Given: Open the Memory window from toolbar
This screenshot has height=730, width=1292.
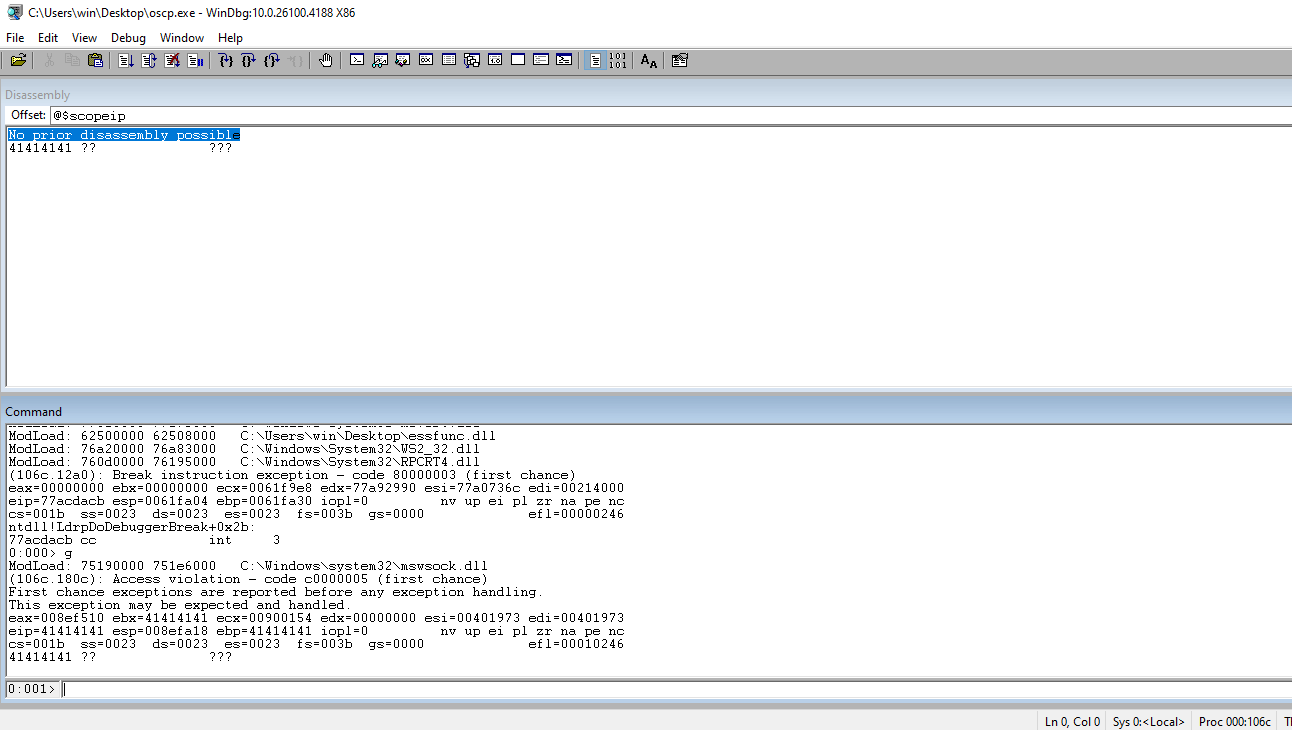Looking at the screenshot, I should click(449, 61).
